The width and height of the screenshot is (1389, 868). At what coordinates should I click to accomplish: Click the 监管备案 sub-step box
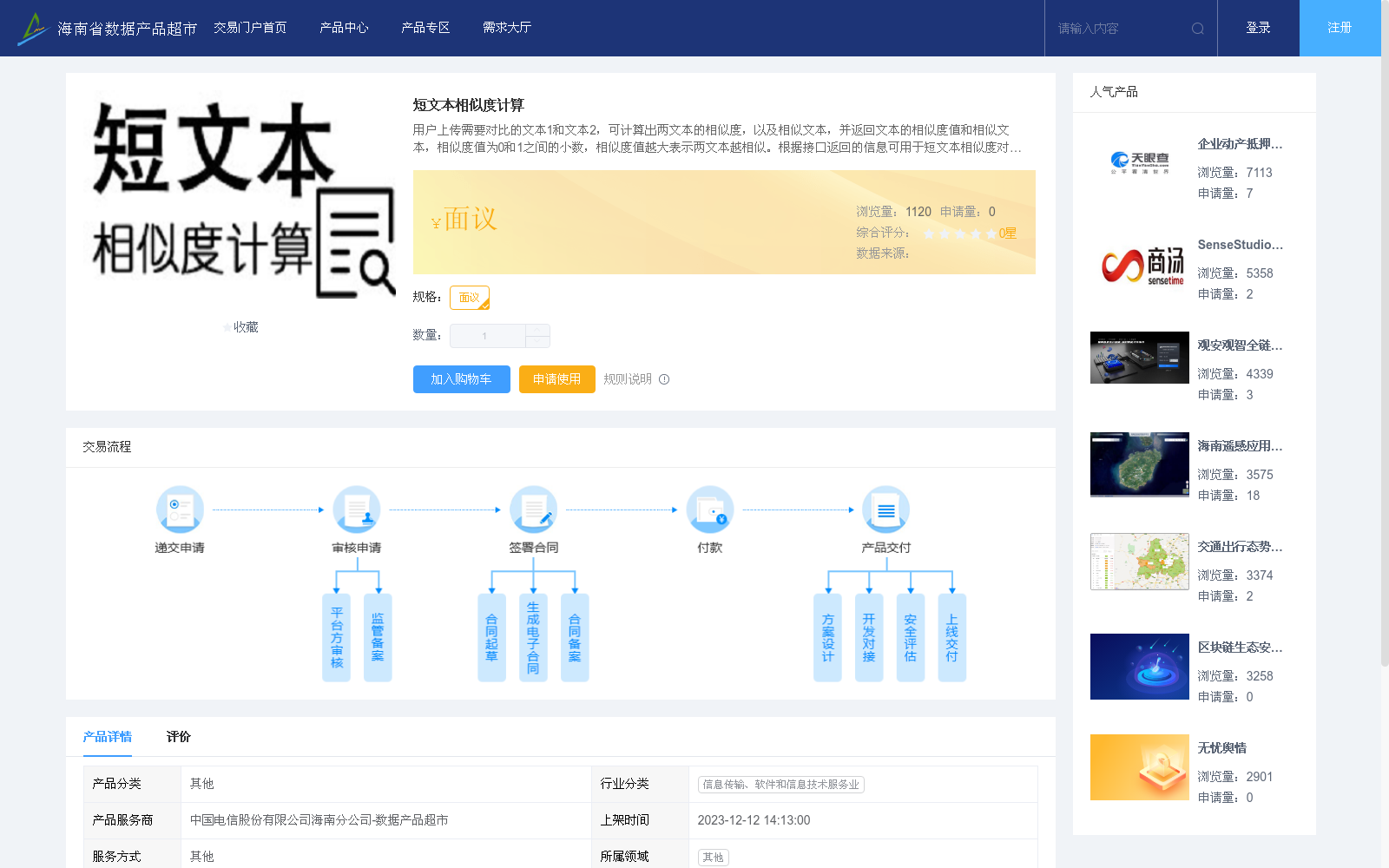coord(378,638)
